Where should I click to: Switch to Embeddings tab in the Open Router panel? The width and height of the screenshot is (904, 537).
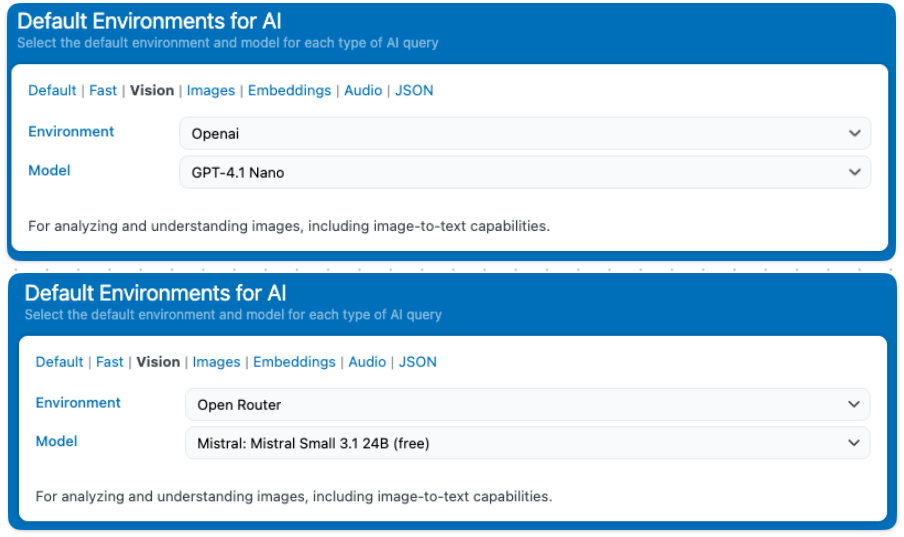tap(294, 362)
